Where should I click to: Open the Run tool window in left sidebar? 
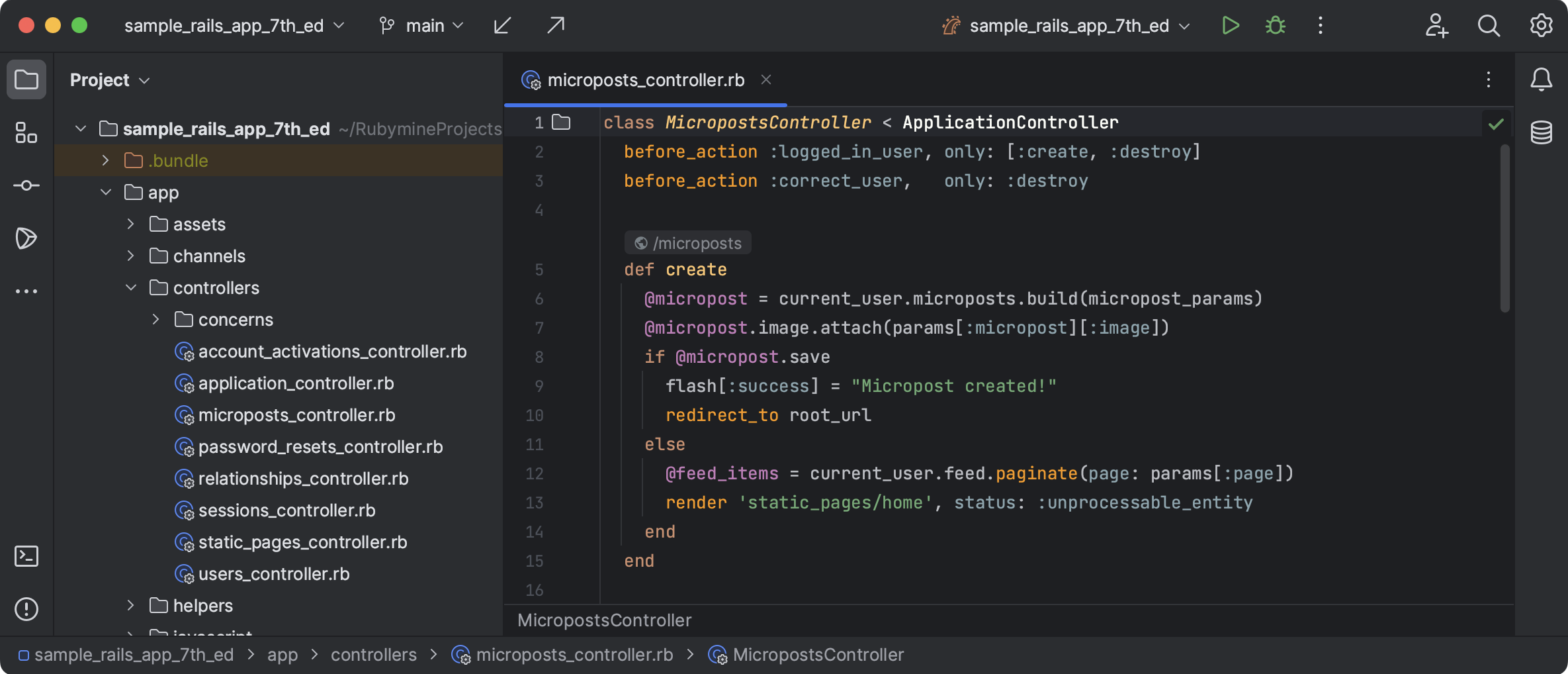point(26,238)
